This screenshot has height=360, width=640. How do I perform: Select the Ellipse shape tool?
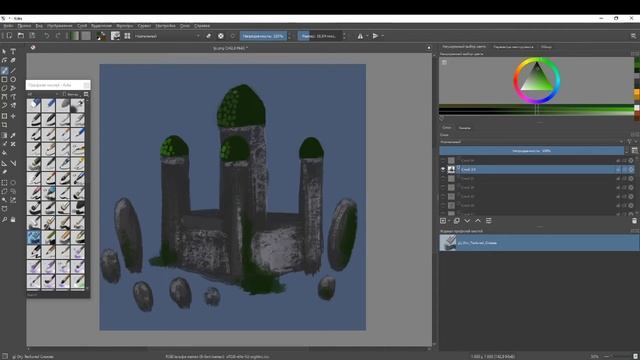13,79
